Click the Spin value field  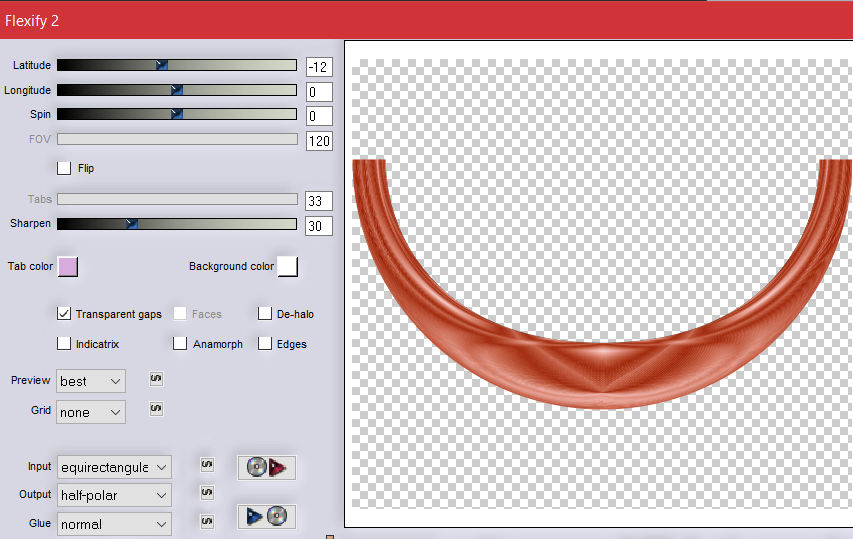319,116
